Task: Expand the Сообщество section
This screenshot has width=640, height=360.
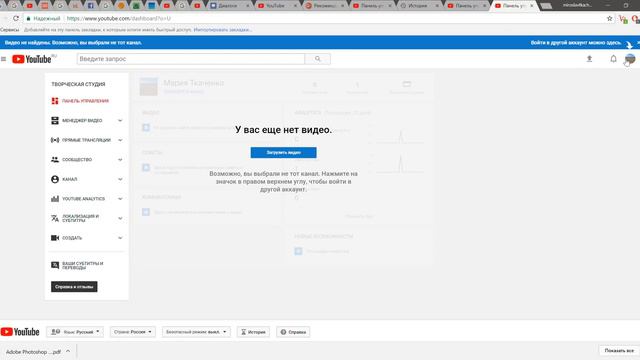Action: point(120,160)
